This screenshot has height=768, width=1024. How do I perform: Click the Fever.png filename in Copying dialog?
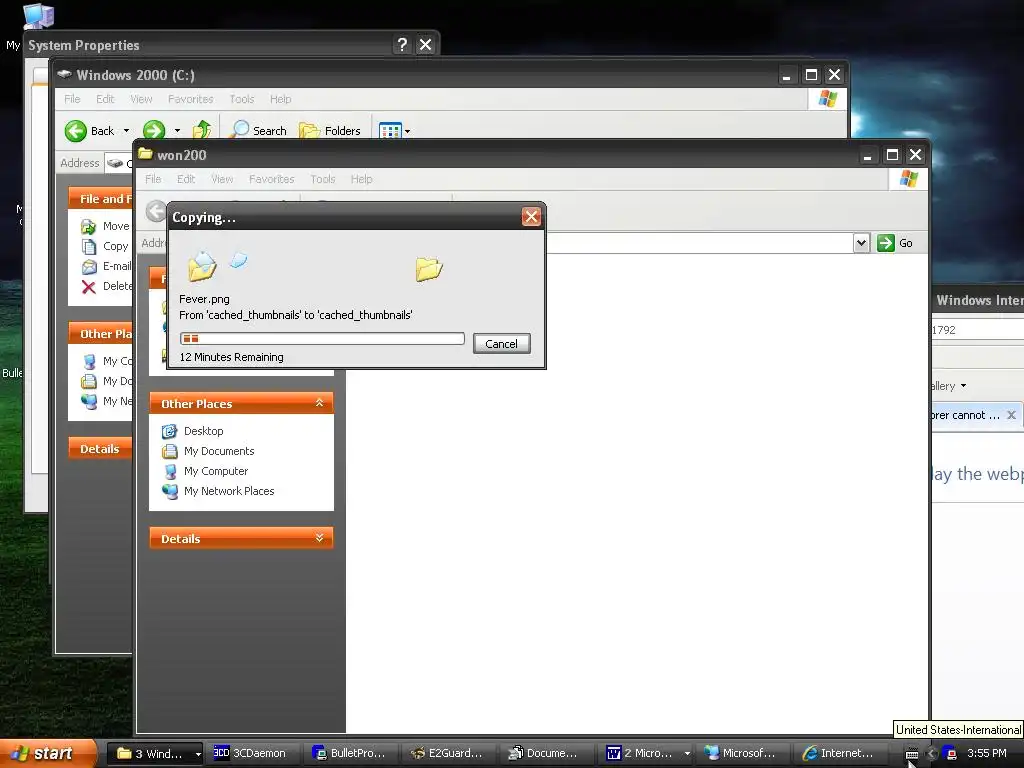click(x=204, y=299)
